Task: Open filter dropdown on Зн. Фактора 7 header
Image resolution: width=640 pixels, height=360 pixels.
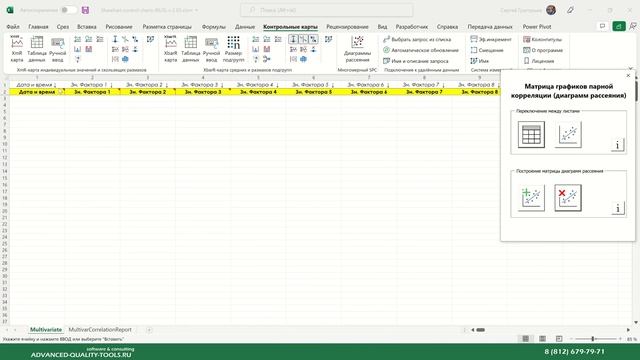Action: pyautogui.click(x=443, y=85)
